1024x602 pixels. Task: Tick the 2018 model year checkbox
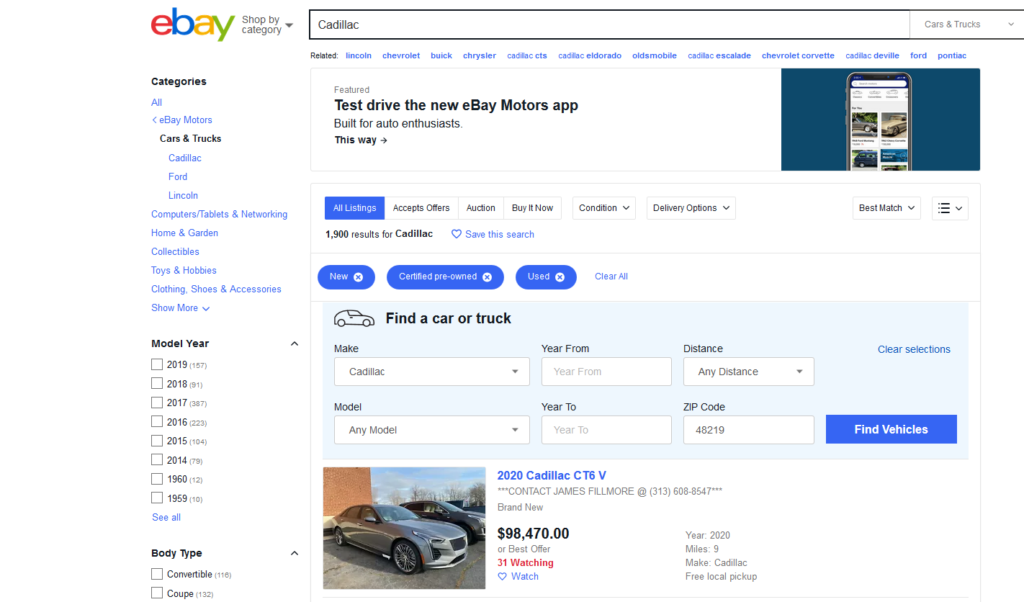point(157,383)
